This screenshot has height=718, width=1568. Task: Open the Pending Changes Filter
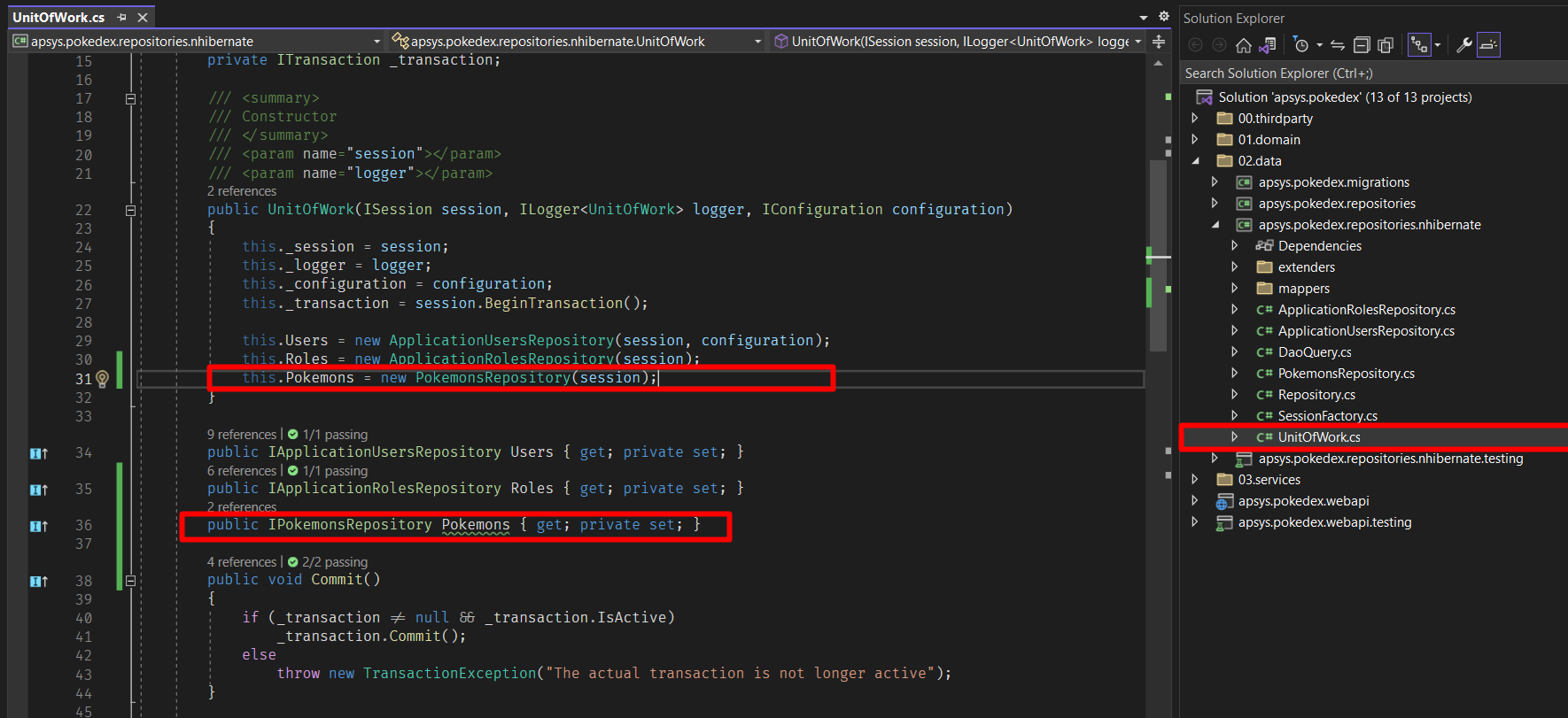tap(1300, 45)
